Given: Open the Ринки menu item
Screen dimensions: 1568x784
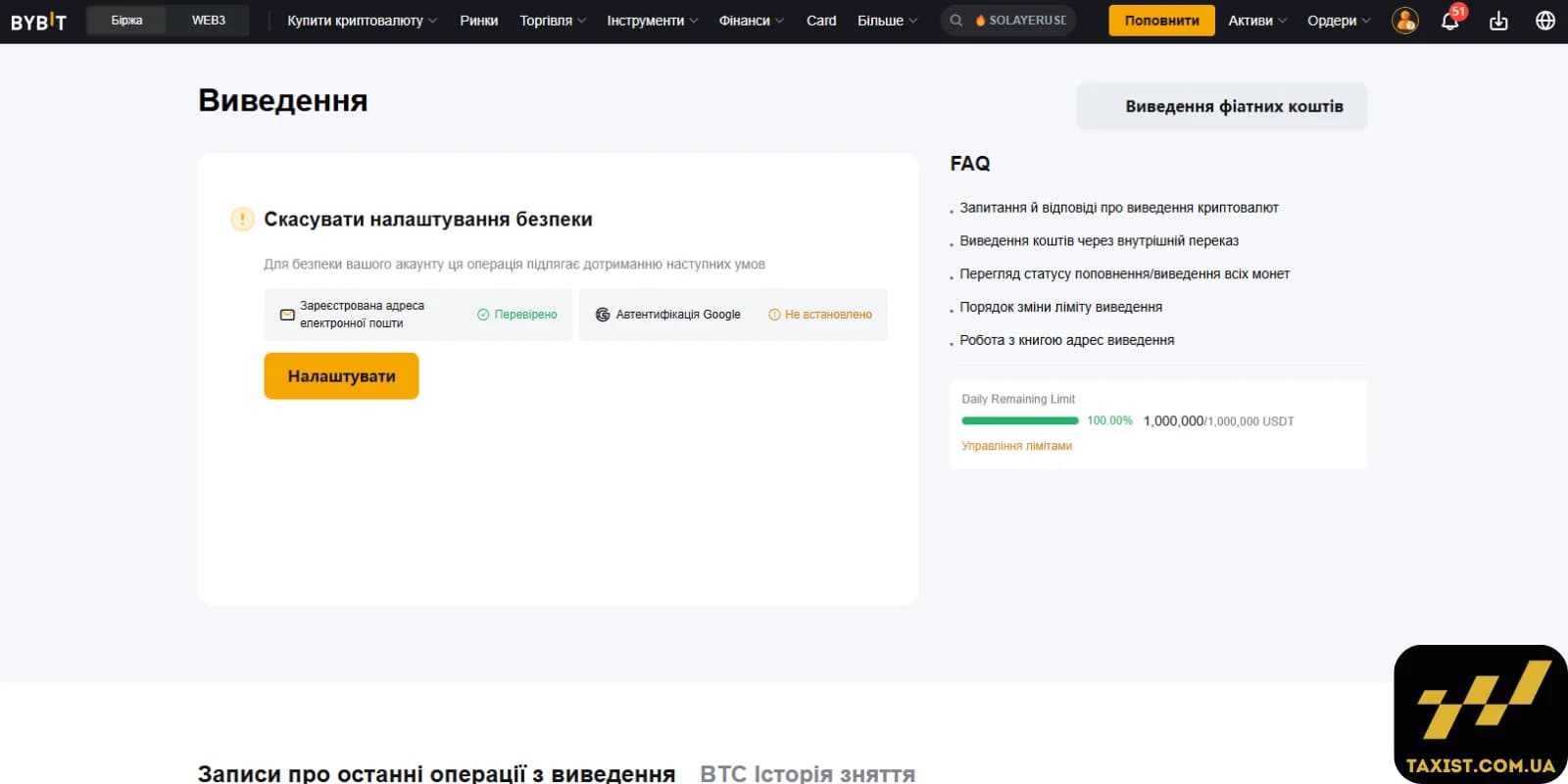Looking at the screenshot, I should coord(479,21).
